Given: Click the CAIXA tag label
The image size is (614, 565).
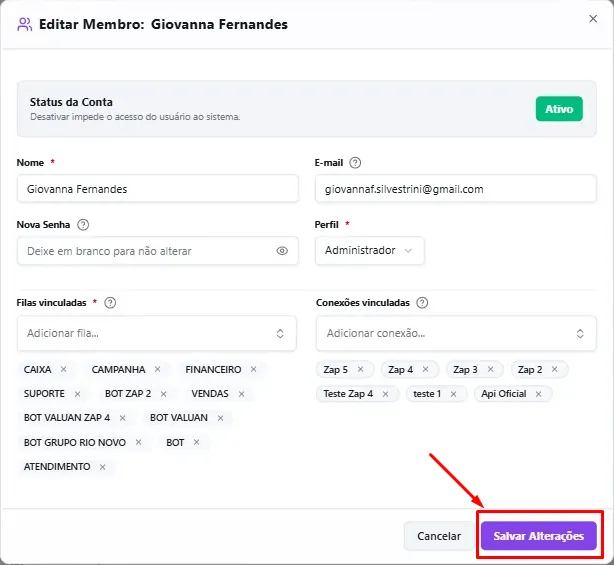Looking at the screenshot, I should (x=38, y=370).
